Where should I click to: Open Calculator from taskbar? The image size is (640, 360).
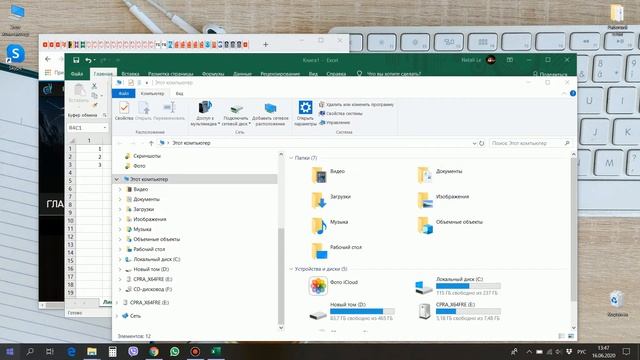[113, 351]
